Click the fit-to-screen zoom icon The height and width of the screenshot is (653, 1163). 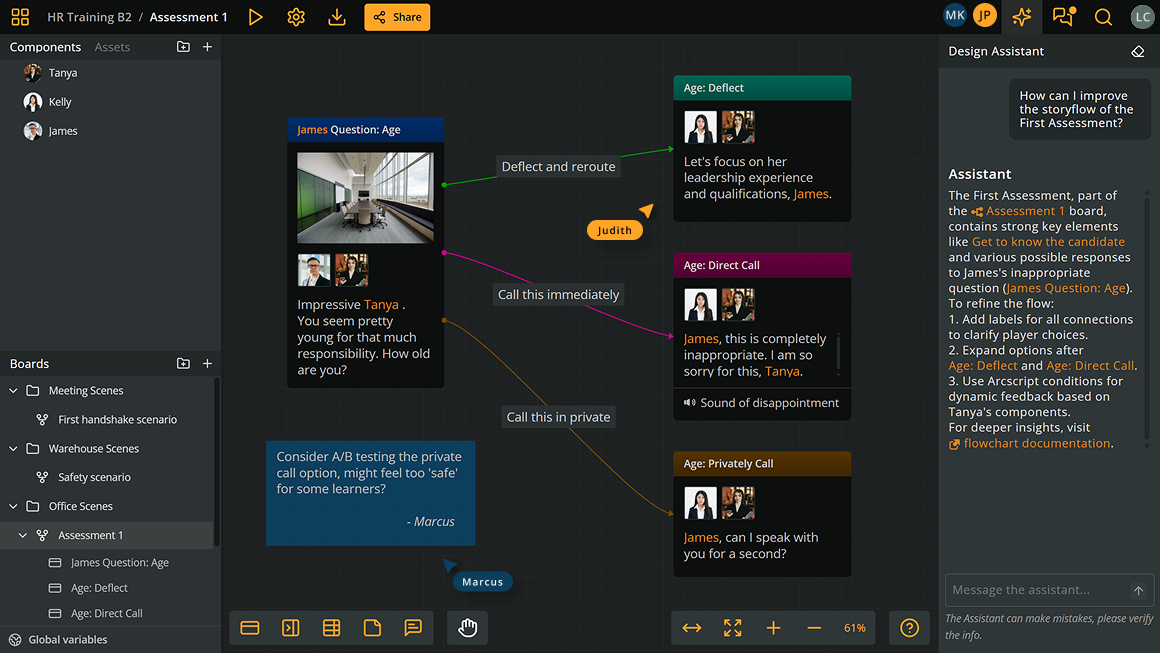coord(733,628)
